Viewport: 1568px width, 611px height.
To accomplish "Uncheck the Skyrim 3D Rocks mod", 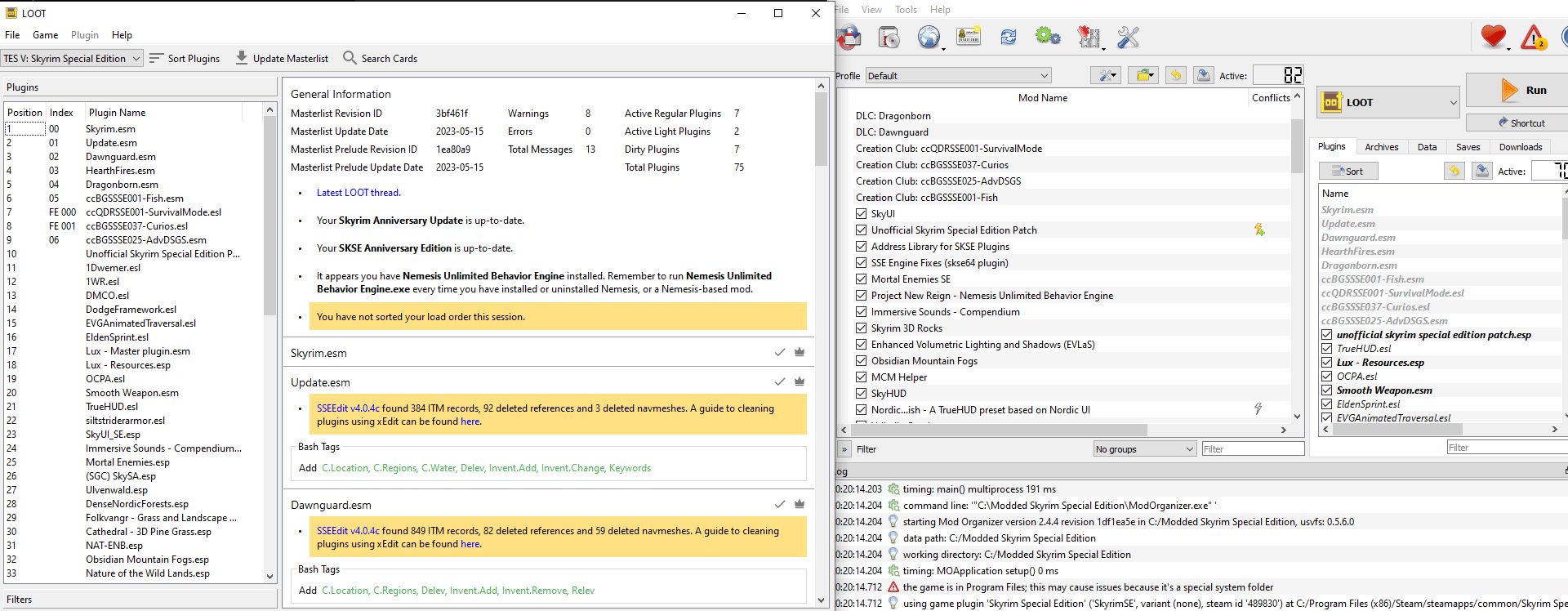I will coord(861,328).
